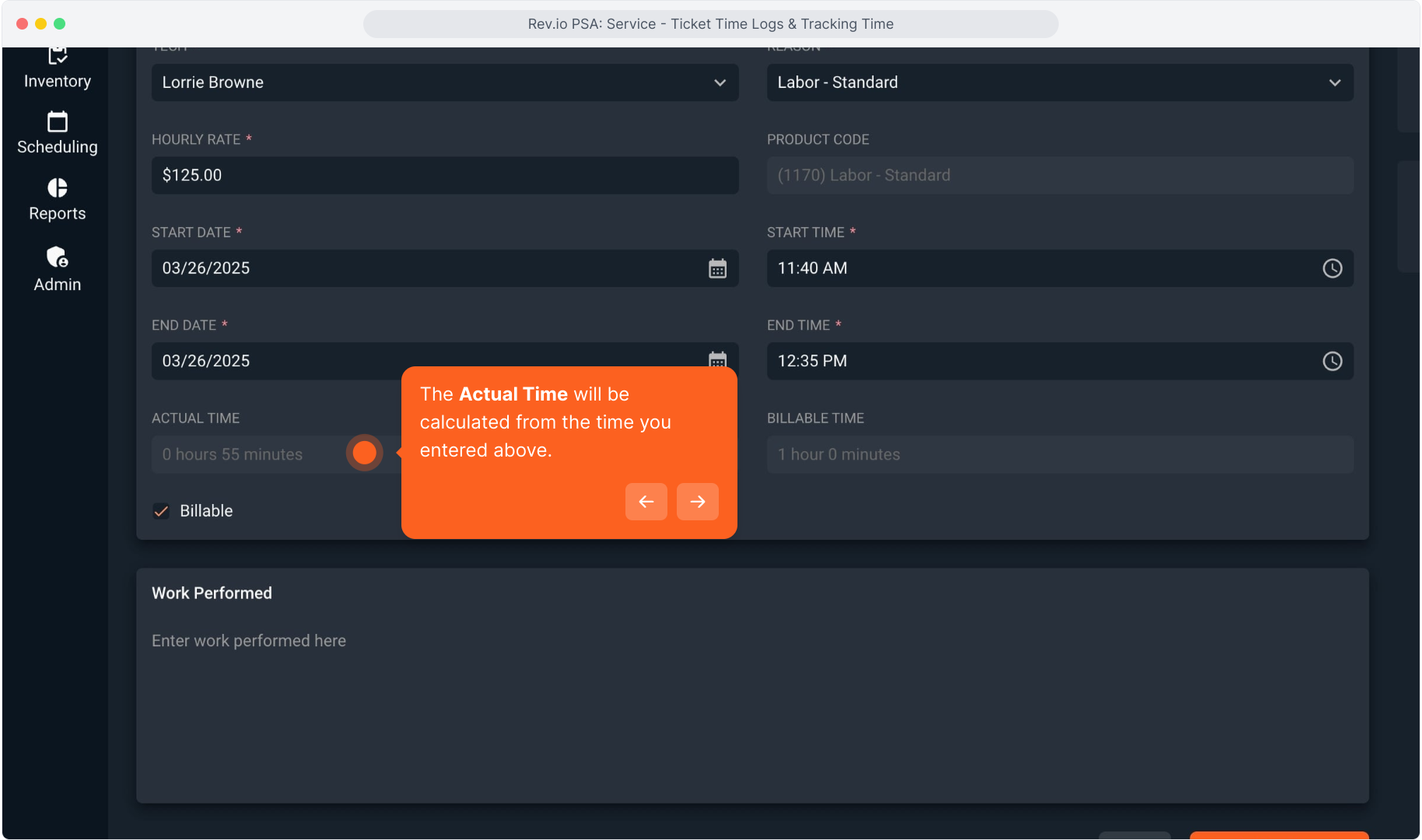The height and width of the screenshot is (840, 1422).
Task: Click the Reports pie chart icon
Action: (x=58, y=188)
